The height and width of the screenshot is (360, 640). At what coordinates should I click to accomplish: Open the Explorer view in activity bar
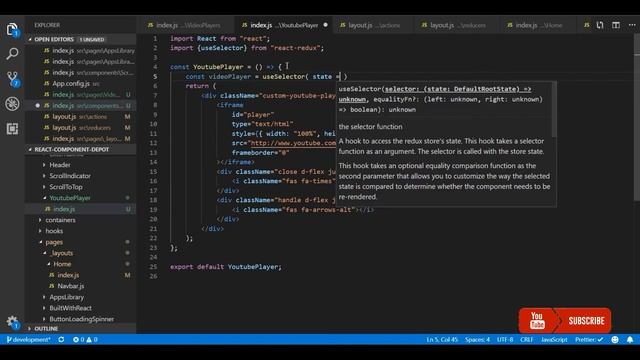12,30
